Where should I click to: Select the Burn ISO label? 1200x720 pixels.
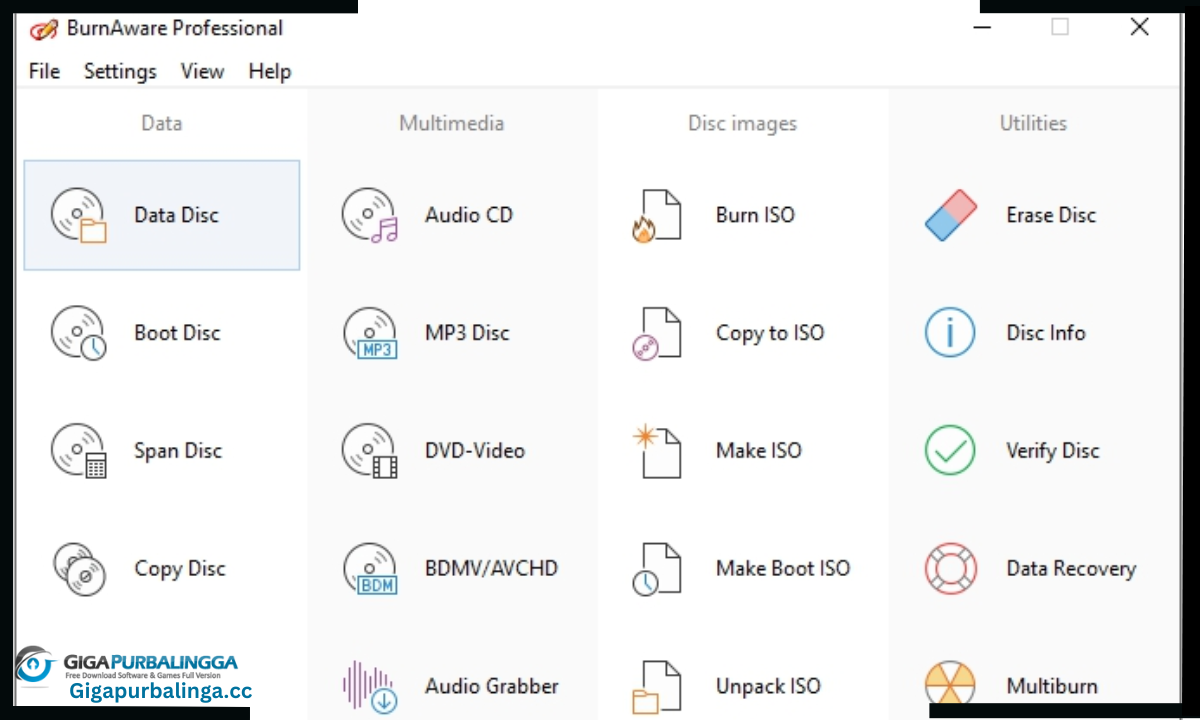(755, 215)
